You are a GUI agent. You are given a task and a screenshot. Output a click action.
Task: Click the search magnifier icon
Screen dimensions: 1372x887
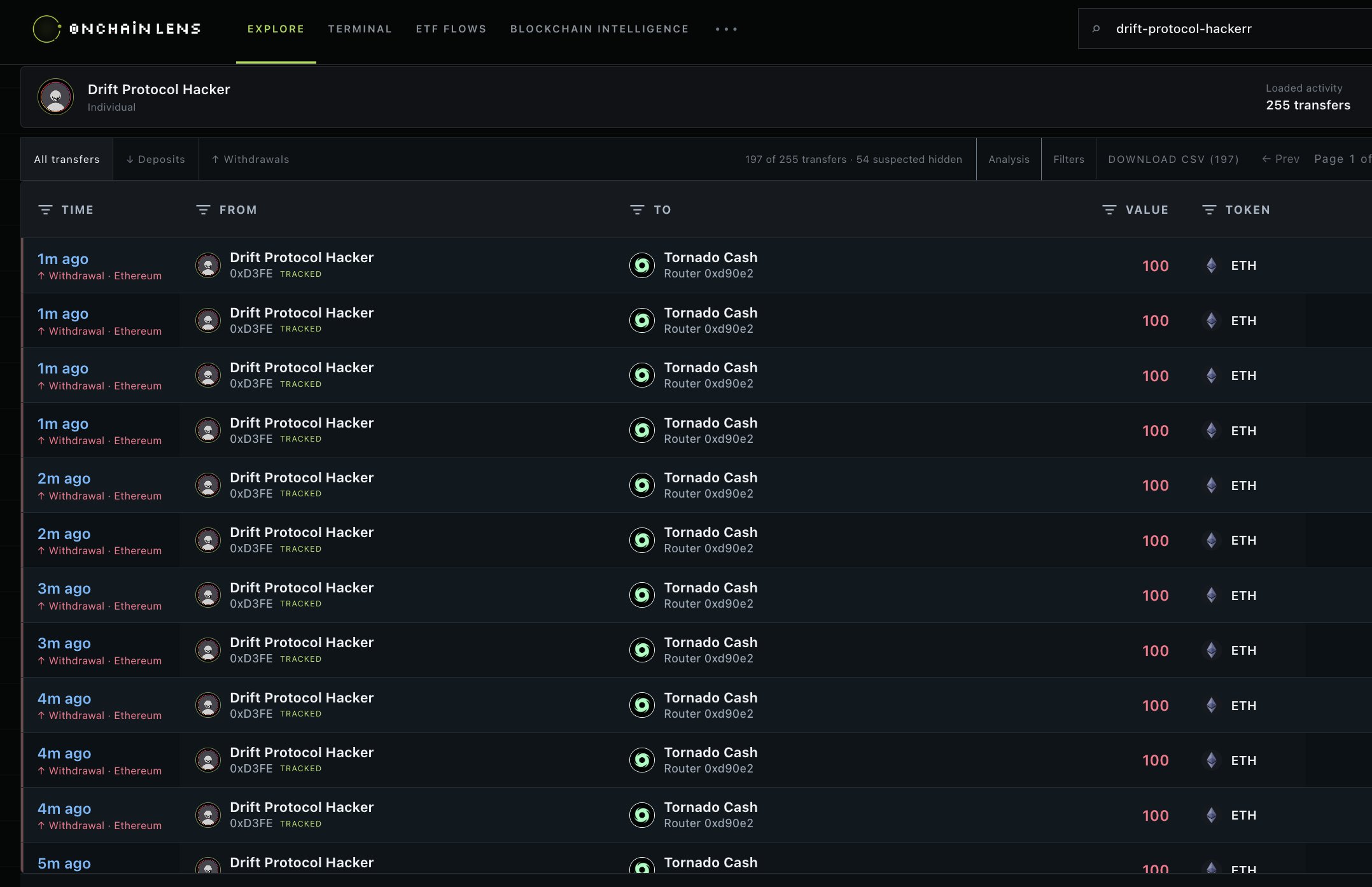coord(1096,29)
